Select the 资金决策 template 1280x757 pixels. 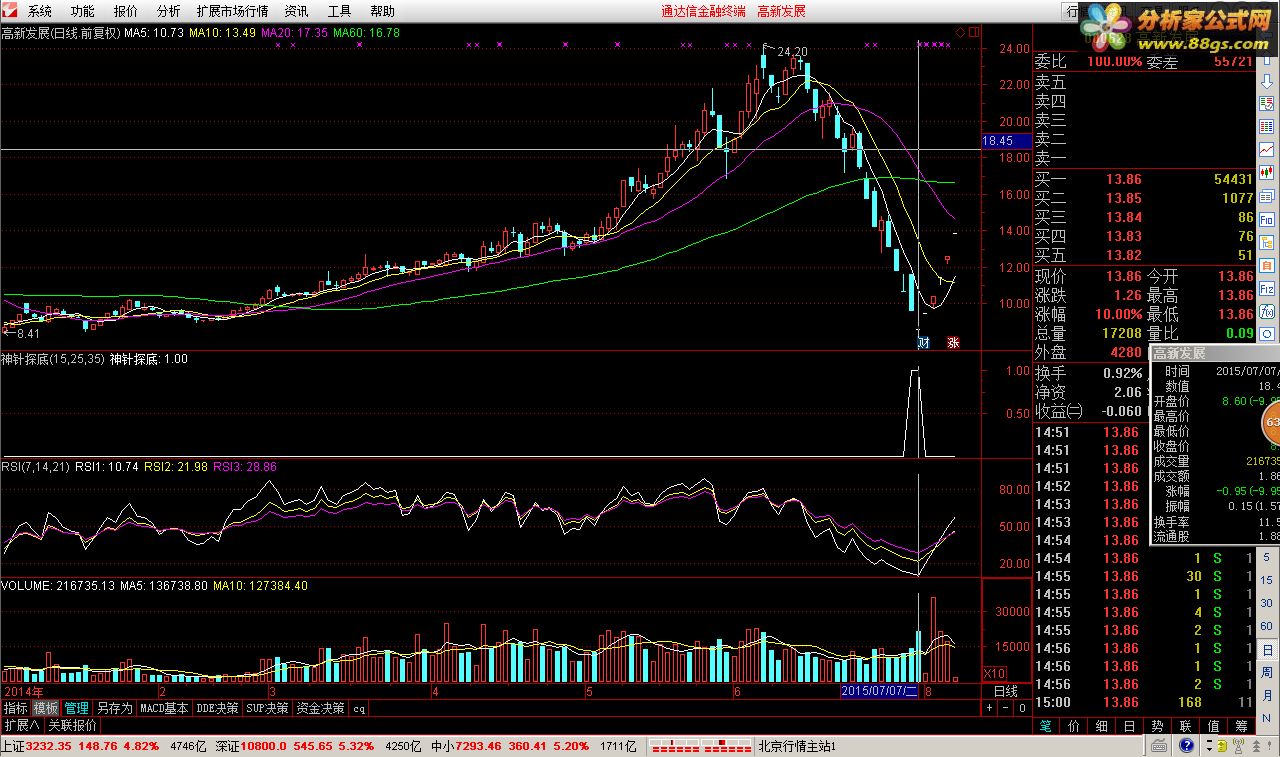point(320,708)
